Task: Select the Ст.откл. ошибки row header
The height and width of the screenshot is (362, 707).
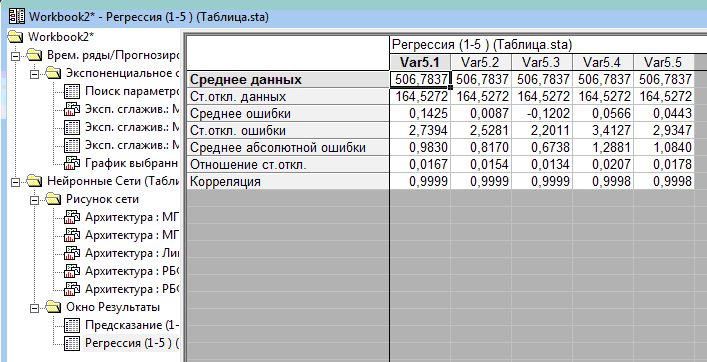Action: pyautogui.click(x=288, y=131)
